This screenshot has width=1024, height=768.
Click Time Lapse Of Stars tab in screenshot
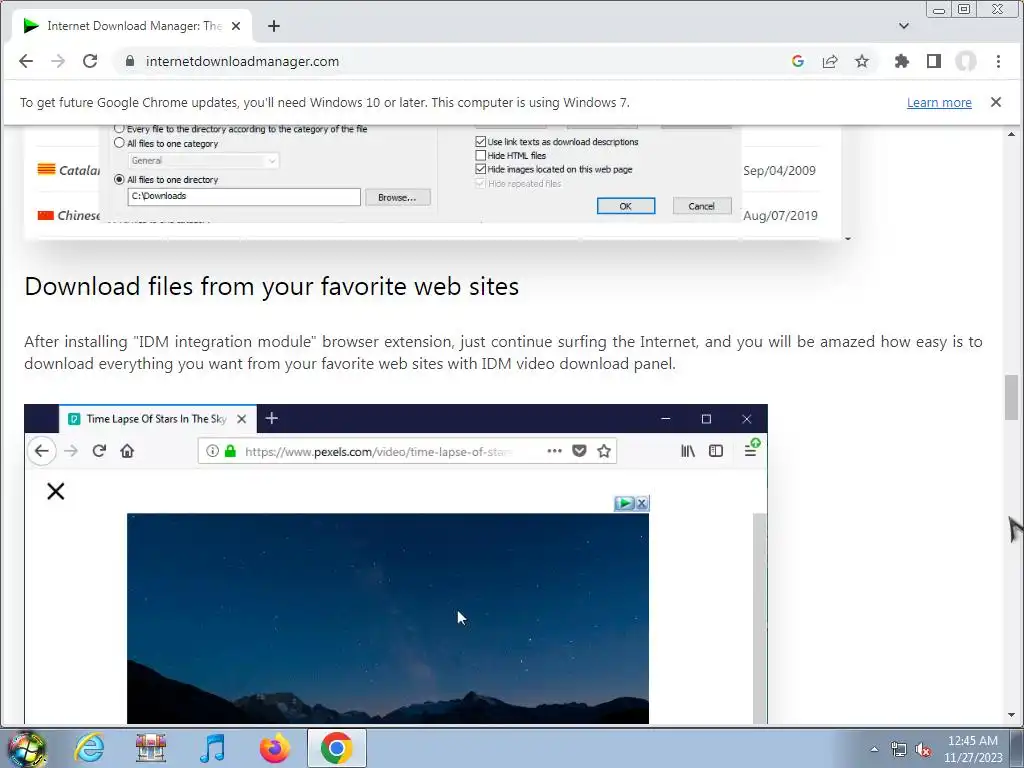(x=157, y=419)
